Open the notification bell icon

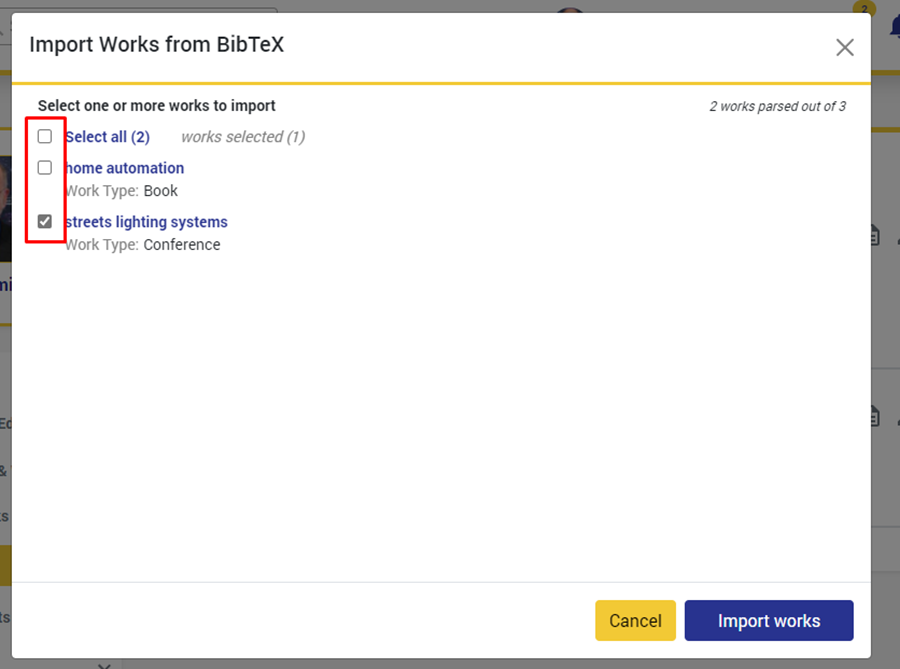click(x=893, y=25)
